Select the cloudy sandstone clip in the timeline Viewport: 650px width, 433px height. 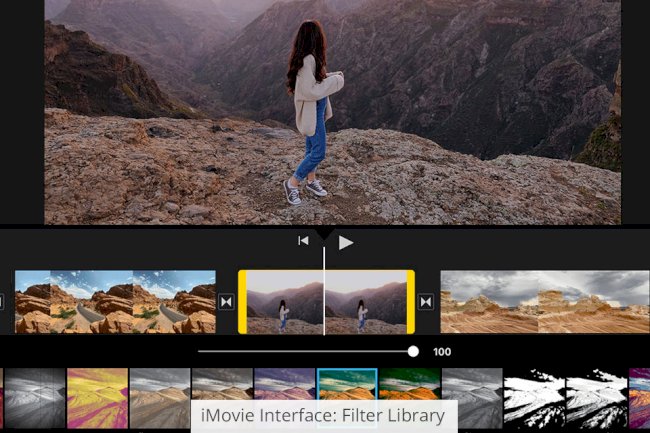coord(545,302)
